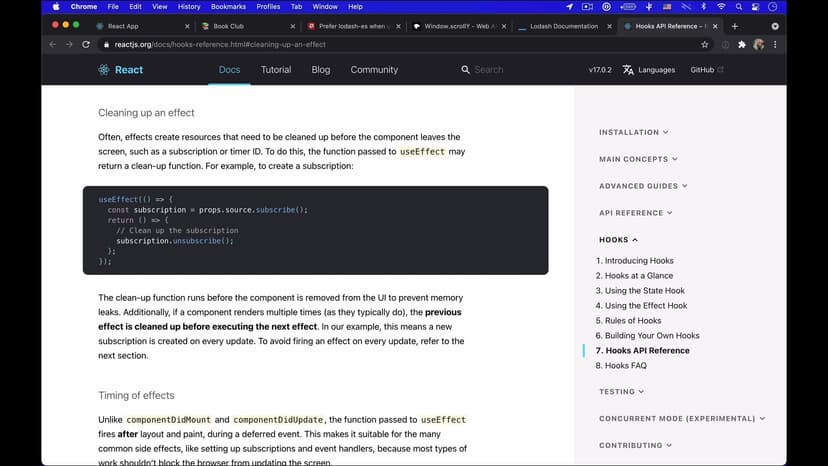The height and width of the screenshot is (466, 828).
Task: Open the GitHub link in header
Action: click(x=706, y=70)
